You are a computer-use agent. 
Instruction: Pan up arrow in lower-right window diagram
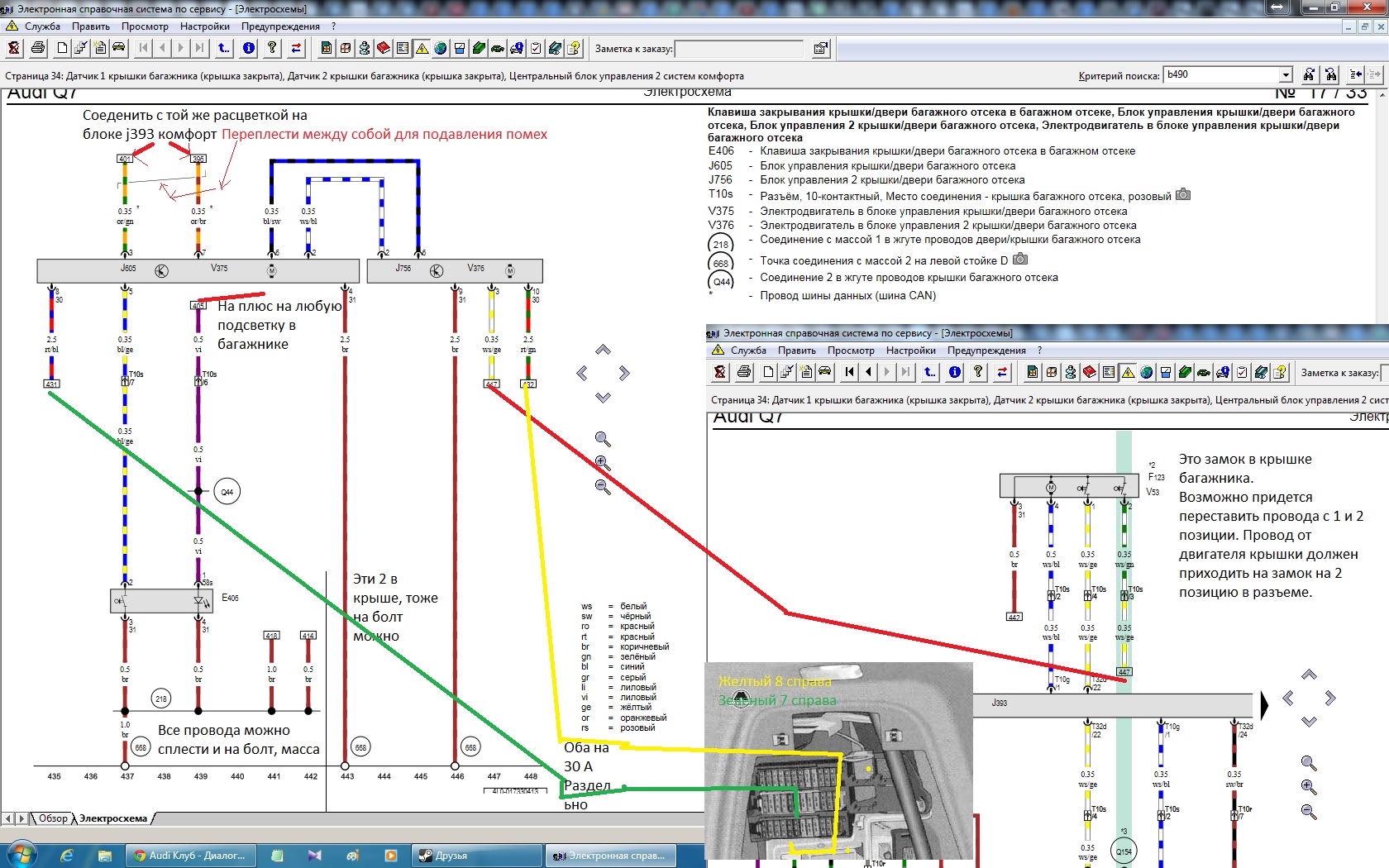pos(1309,675)
